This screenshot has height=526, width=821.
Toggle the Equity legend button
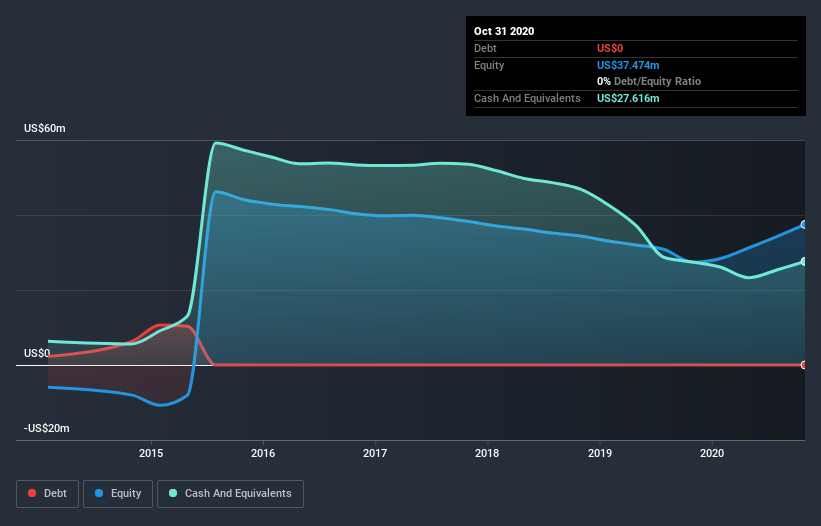tap(118, 494)
